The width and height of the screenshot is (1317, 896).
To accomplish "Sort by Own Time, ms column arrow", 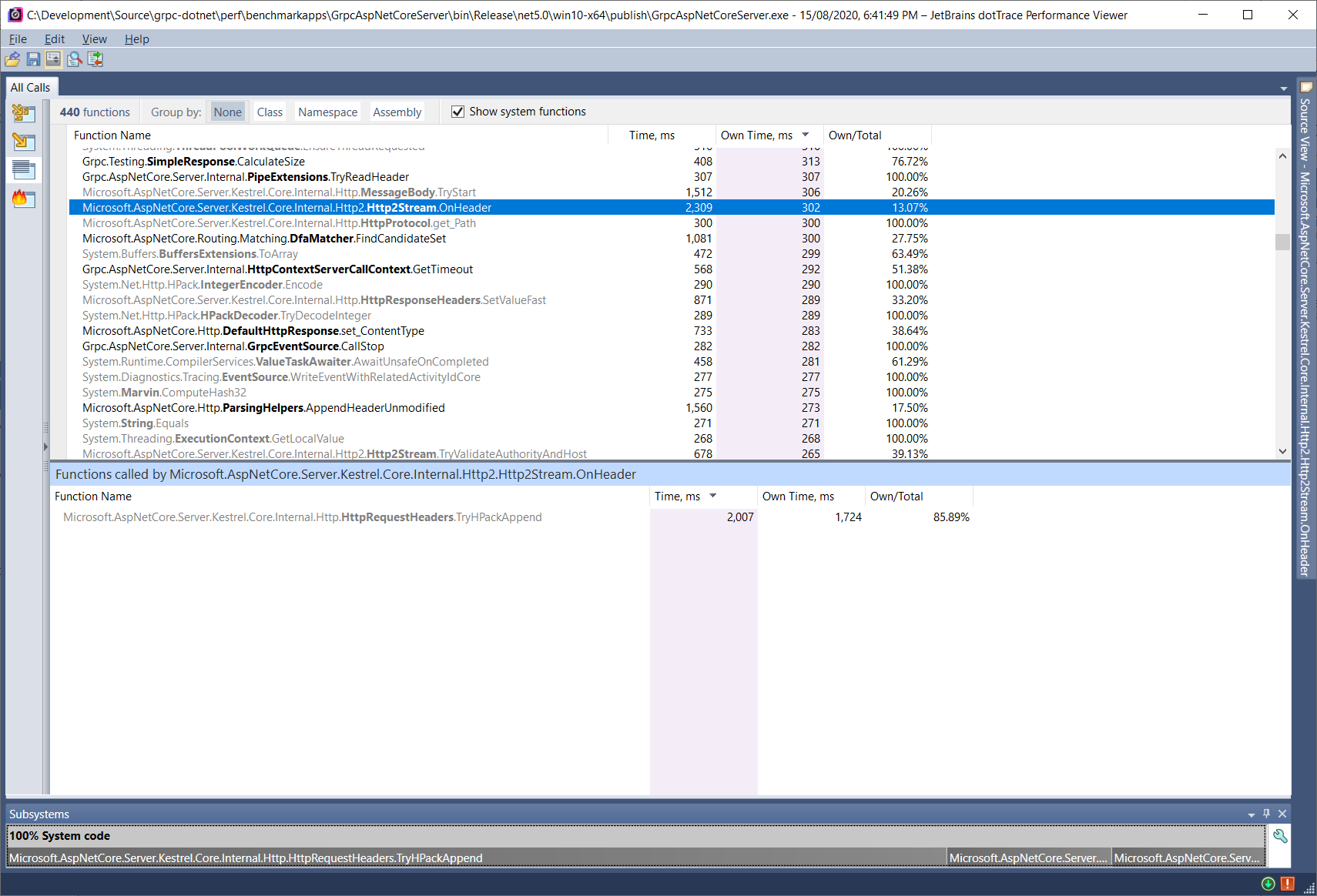I will click(806, 135).
